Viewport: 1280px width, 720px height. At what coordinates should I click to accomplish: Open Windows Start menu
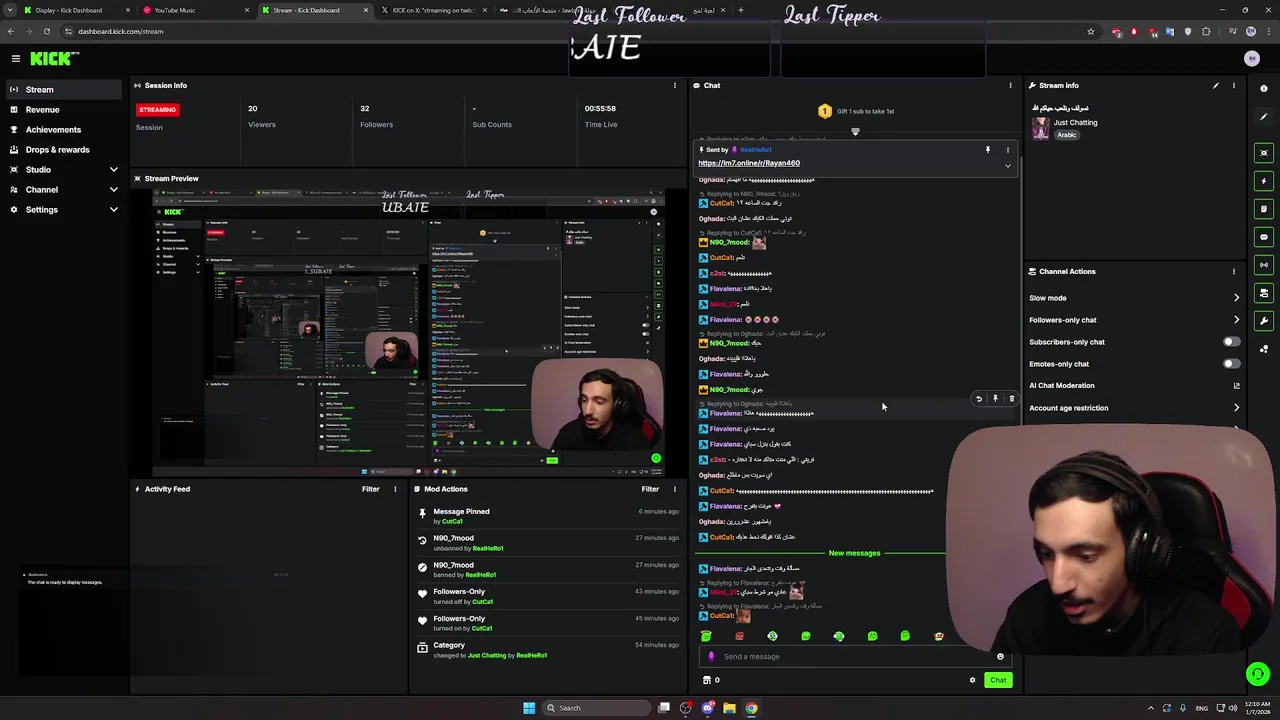click(529, 708)
